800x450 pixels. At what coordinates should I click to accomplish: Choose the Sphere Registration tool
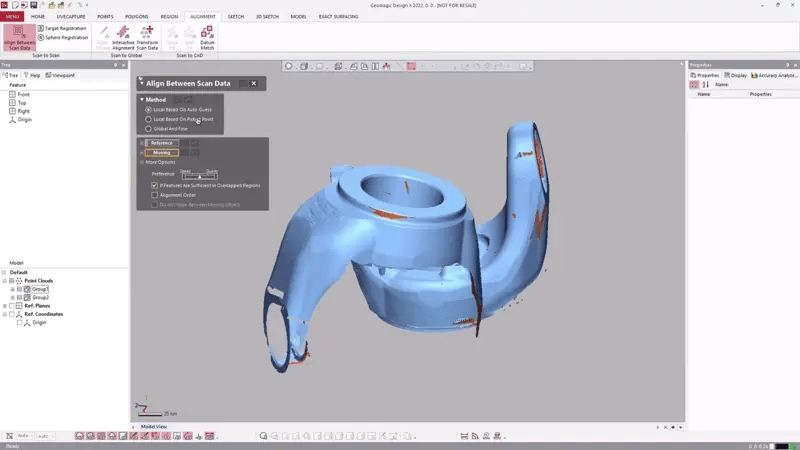41,37
